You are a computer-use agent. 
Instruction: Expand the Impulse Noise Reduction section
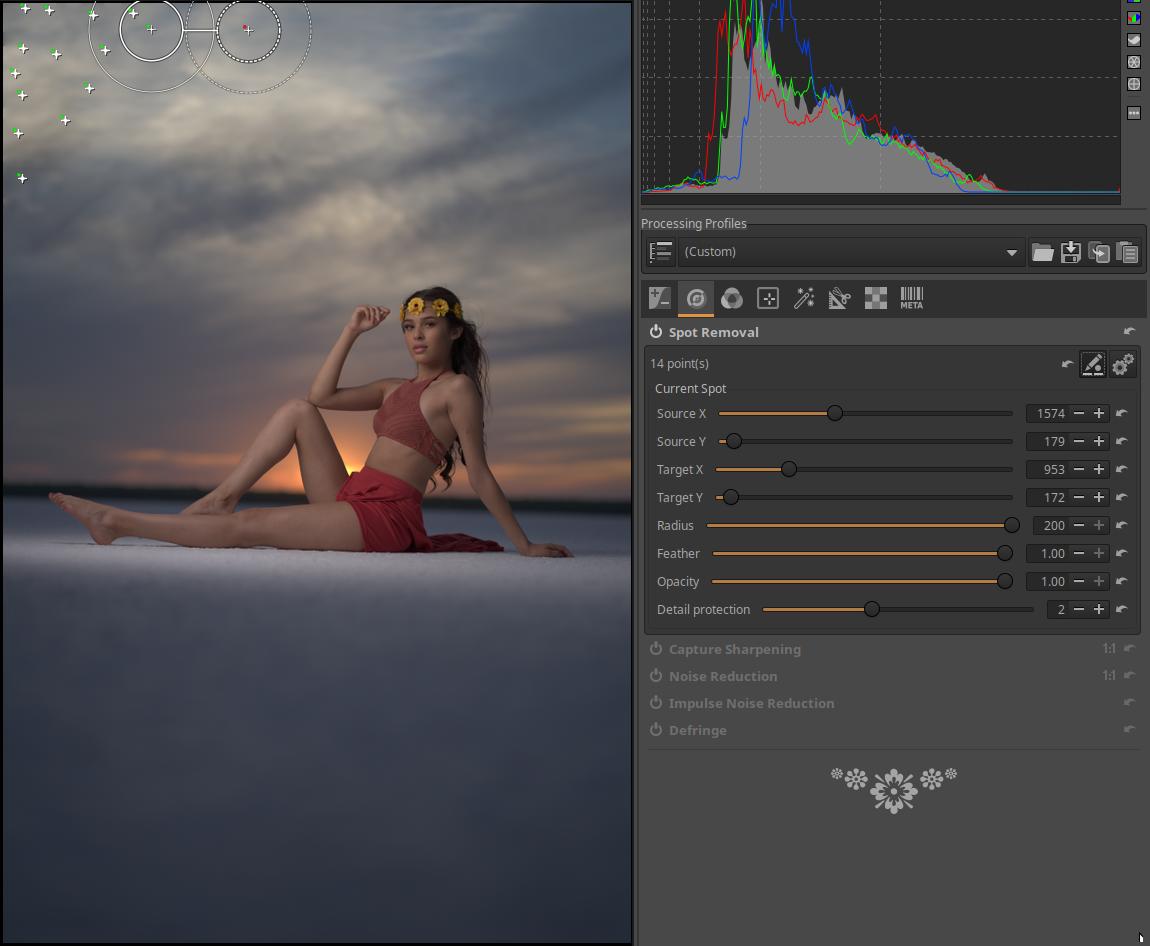751,703
